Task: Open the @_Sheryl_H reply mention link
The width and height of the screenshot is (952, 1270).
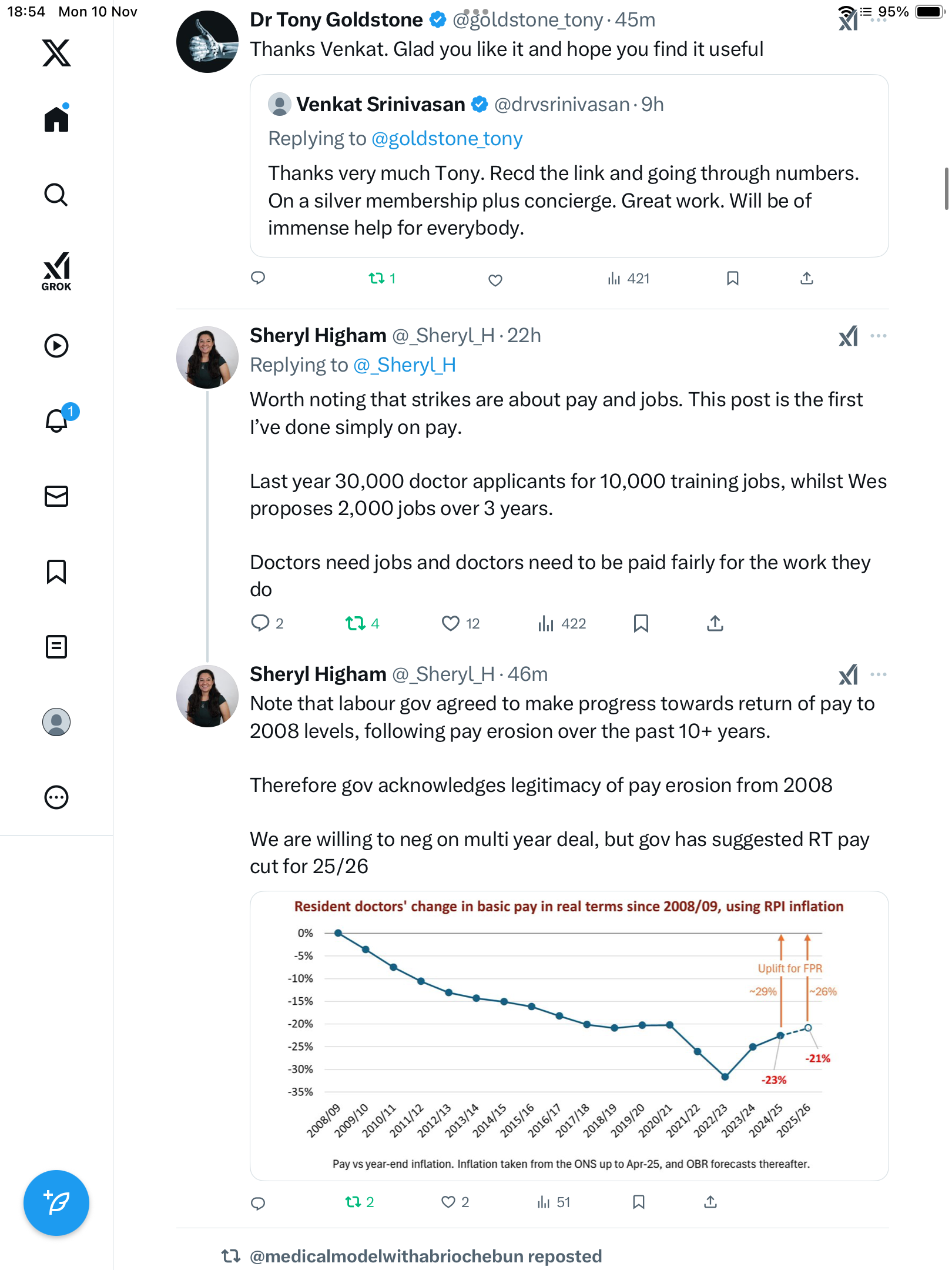Action: click(x=405, y=365)
